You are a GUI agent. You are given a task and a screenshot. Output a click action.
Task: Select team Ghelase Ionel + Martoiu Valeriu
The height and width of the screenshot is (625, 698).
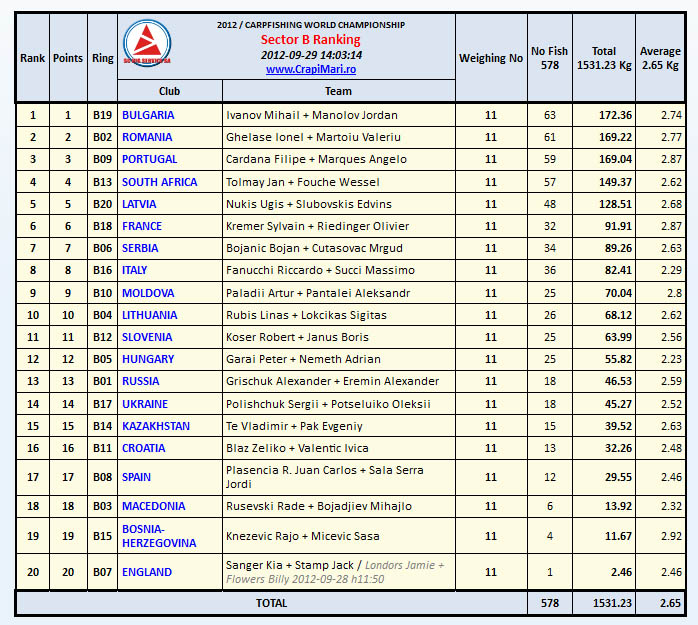click(313, 137)
